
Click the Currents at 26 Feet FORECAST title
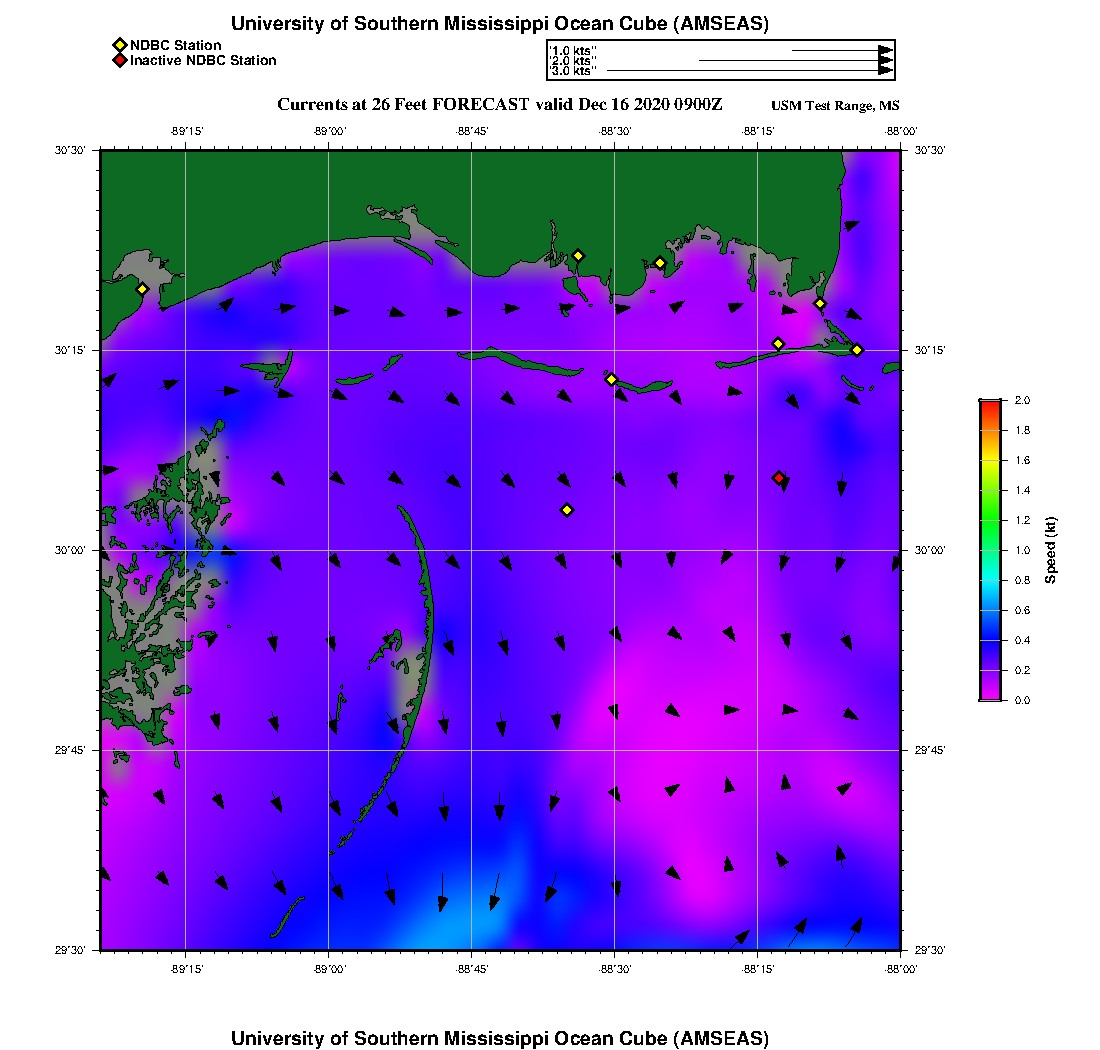click(x=499, y=105)
